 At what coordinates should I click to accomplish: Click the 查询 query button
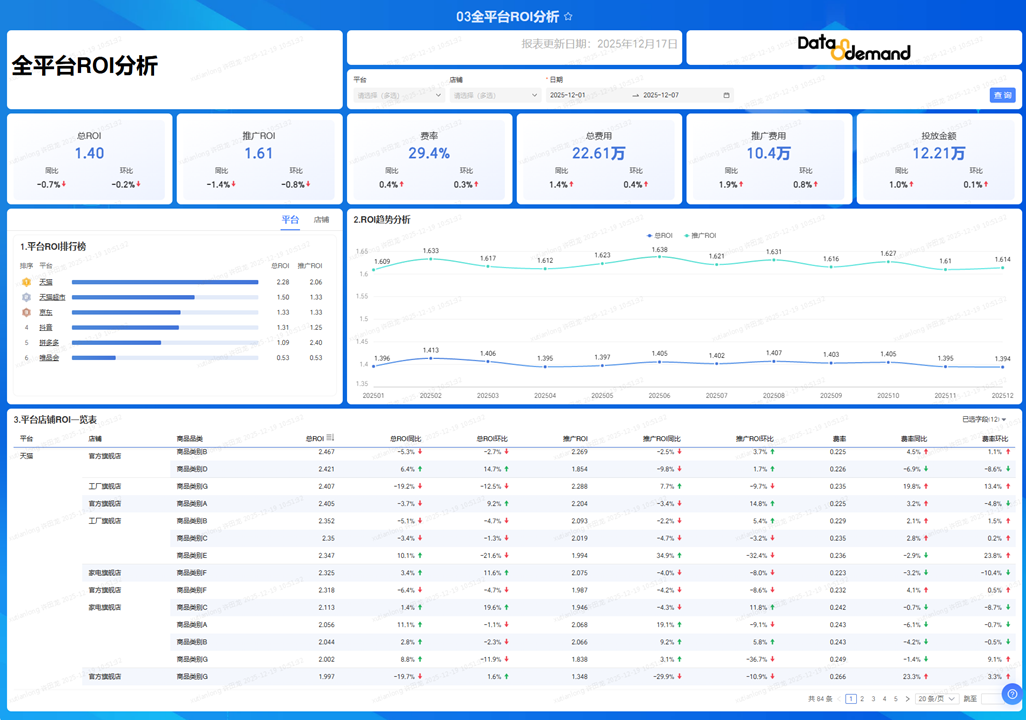(1002, 95)
